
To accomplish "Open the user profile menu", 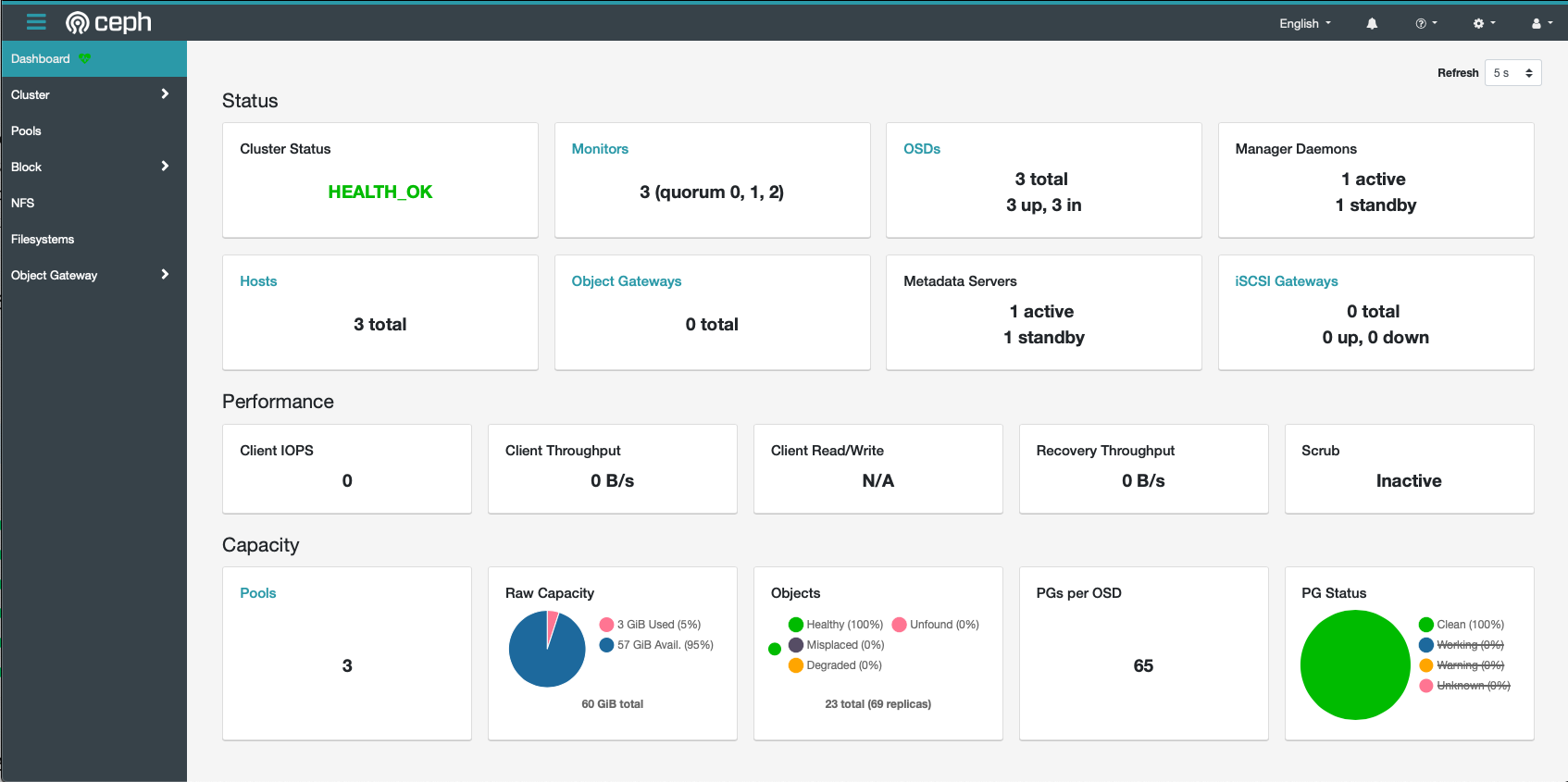I will [1541, 24].
